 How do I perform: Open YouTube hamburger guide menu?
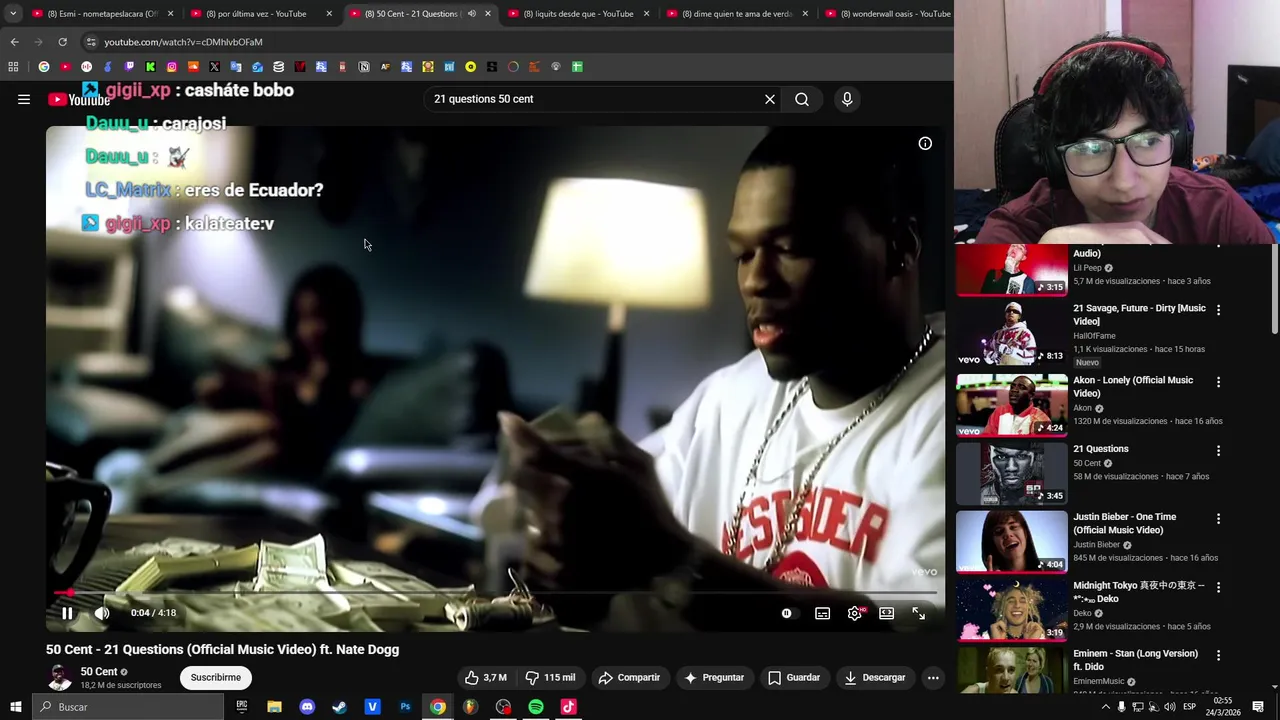pyautogui.click(x=24, y=99)
